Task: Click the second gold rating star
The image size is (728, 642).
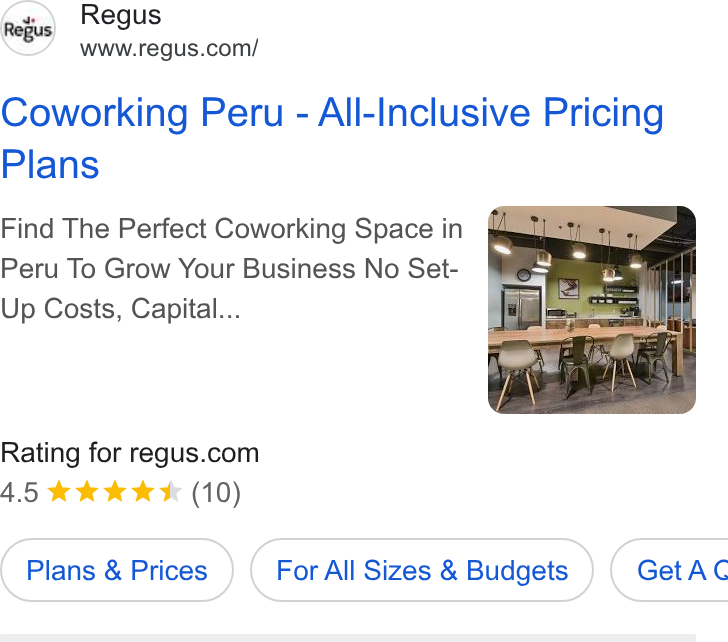Action: 87,492
